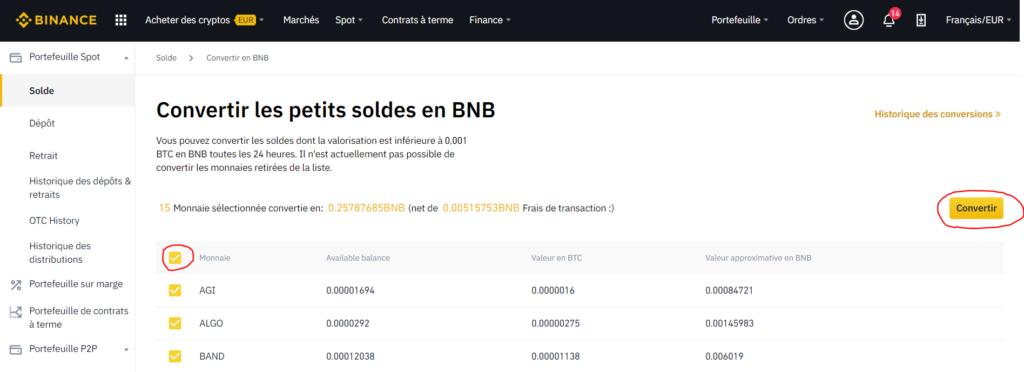This screenshot has width=1024, height=372.
Task: Uncheck the BAND row checkbox
Action: 175,356
